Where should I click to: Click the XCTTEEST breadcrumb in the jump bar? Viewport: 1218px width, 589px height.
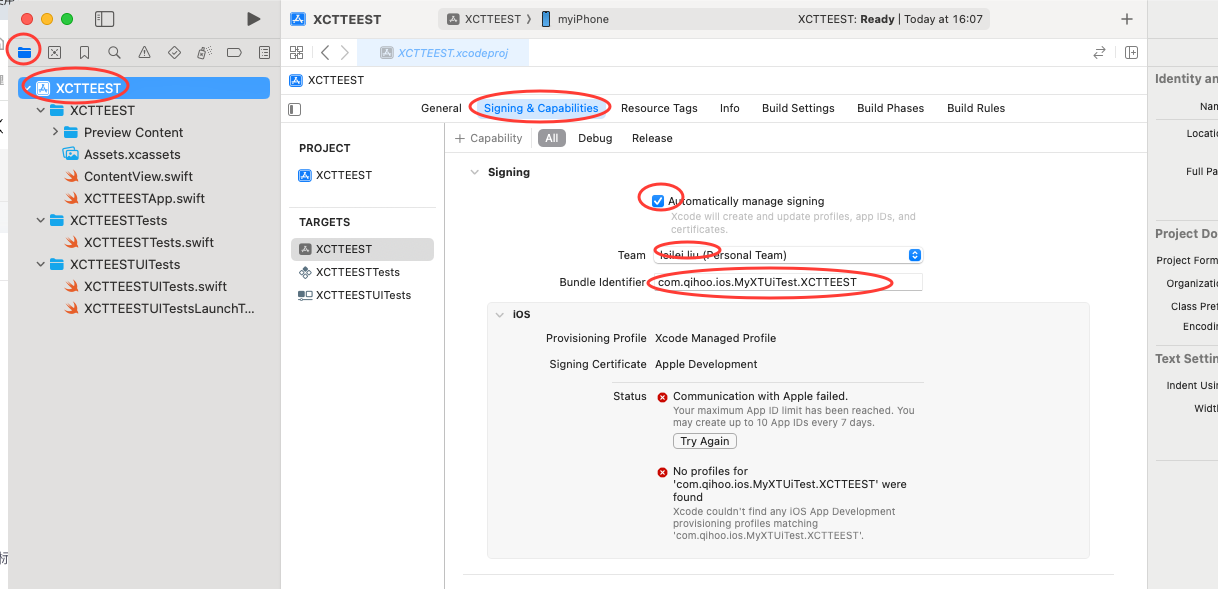click(x=327, y=80)
